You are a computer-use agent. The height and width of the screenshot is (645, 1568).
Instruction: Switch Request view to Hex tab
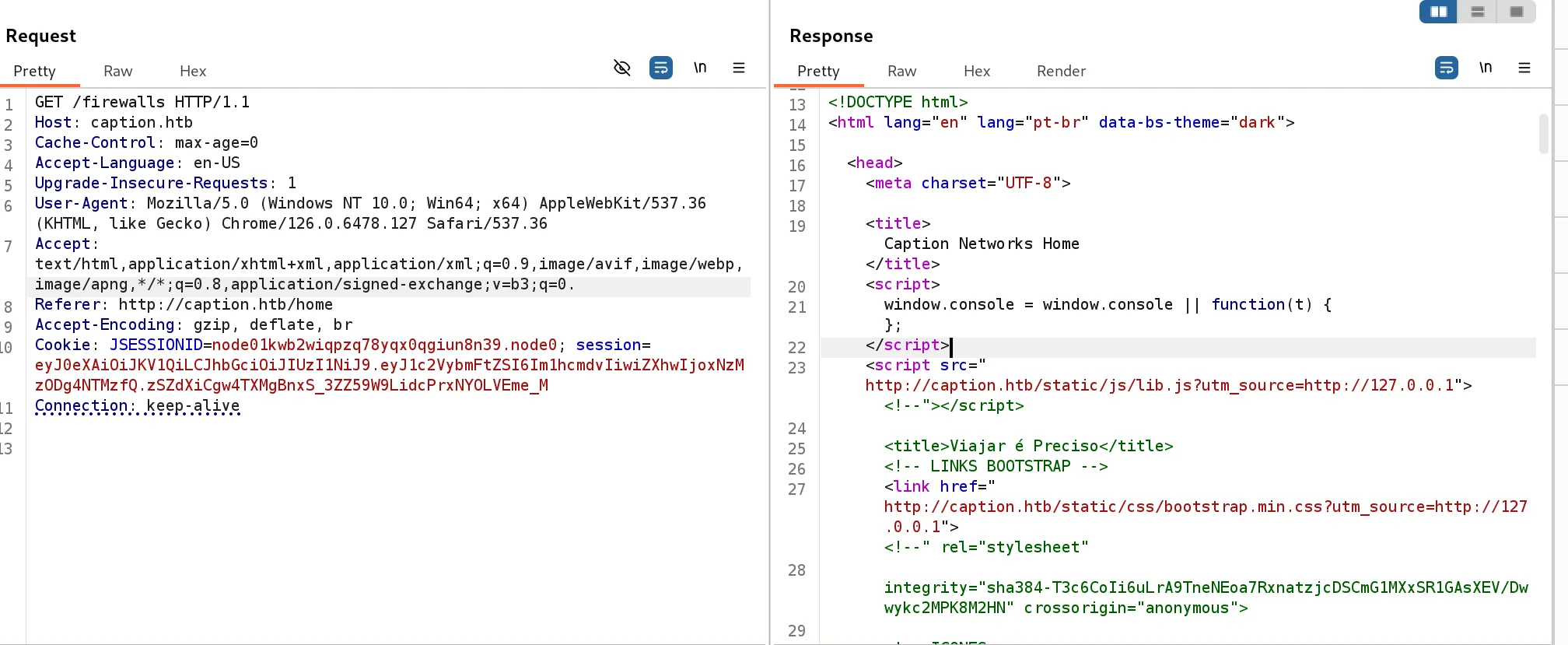(193, 71)
